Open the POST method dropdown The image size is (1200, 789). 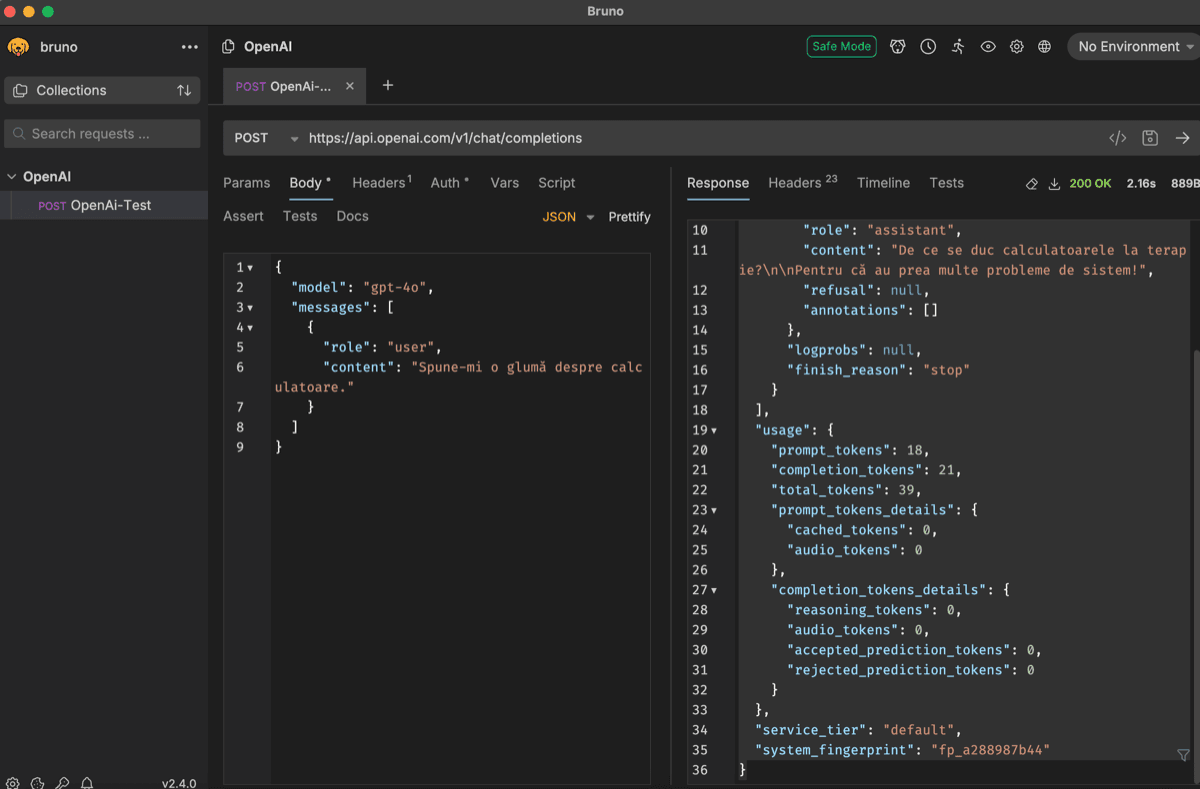point(266,138)
